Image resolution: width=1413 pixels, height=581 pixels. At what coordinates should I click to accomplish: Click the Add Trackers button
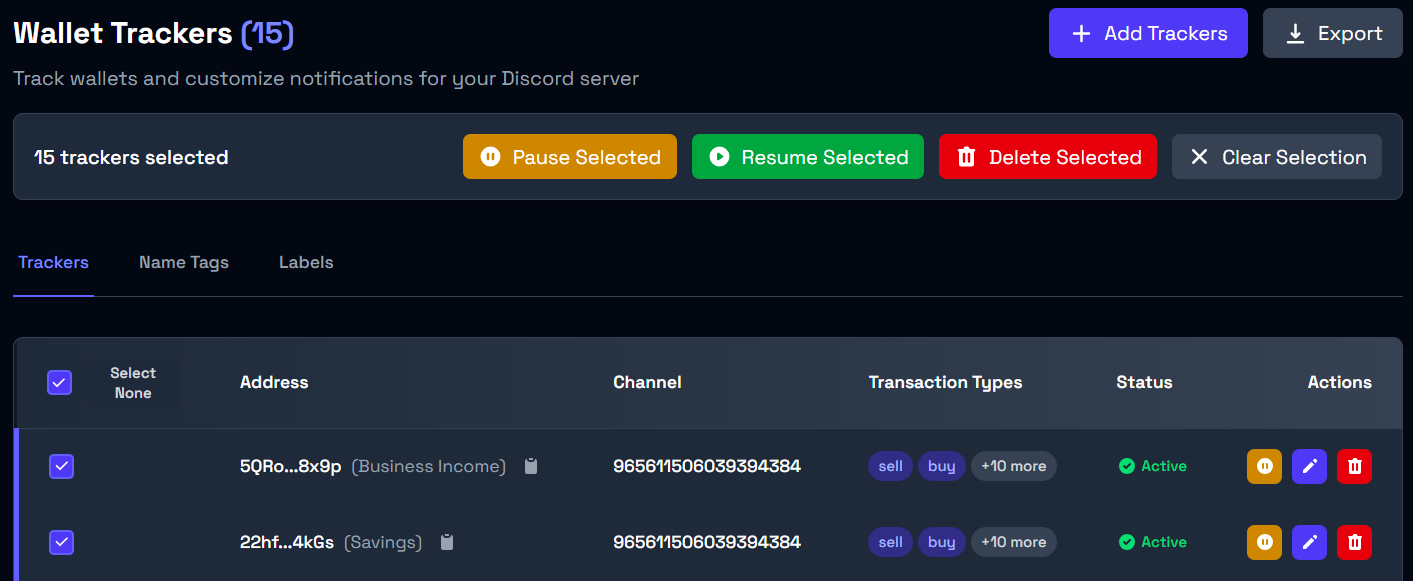tap(1148, 33)
